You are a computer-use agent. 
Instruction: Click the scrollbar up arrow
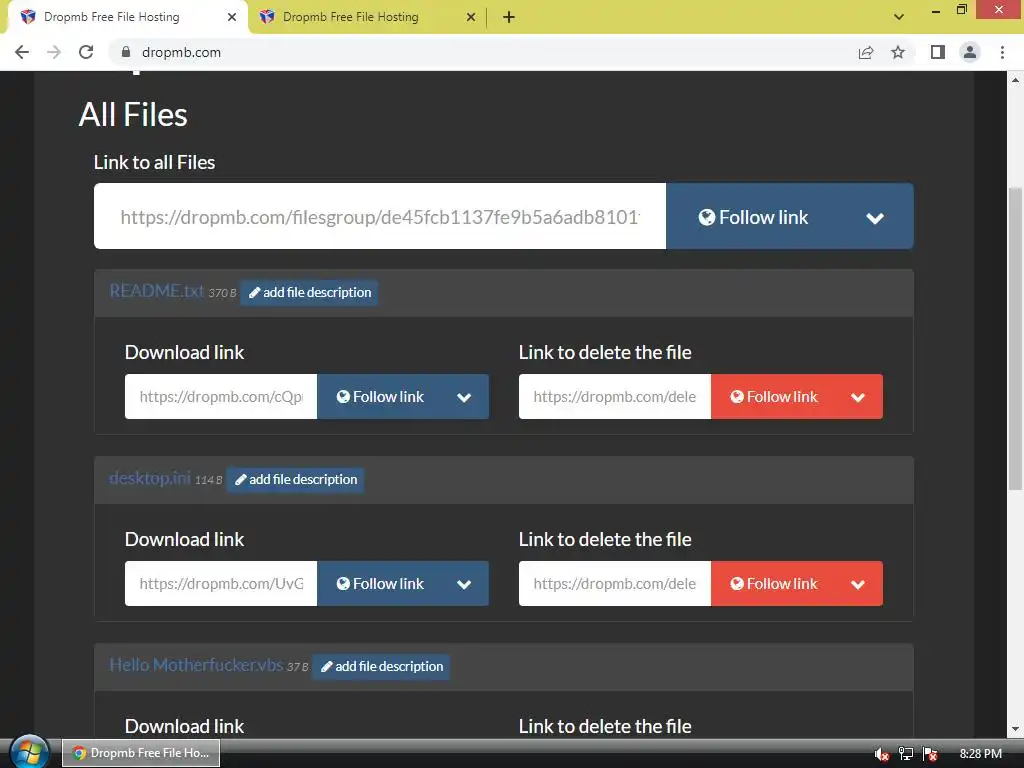click(1015, 80)
